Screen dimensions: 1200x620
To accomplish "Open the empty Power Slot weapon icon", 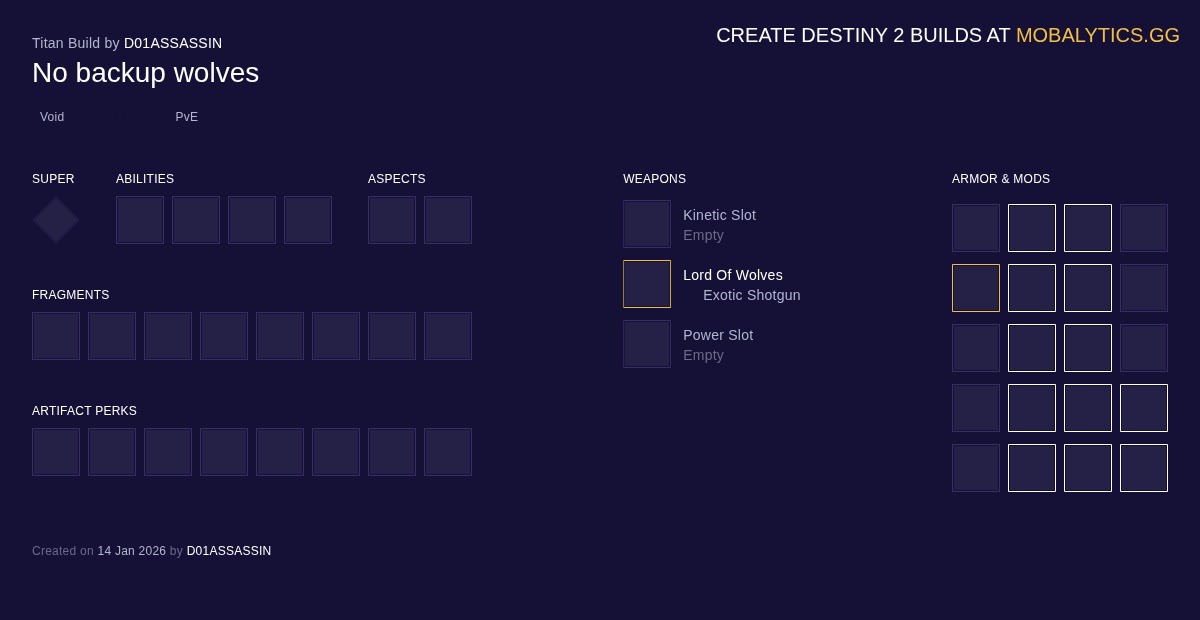I will [647, 344].
